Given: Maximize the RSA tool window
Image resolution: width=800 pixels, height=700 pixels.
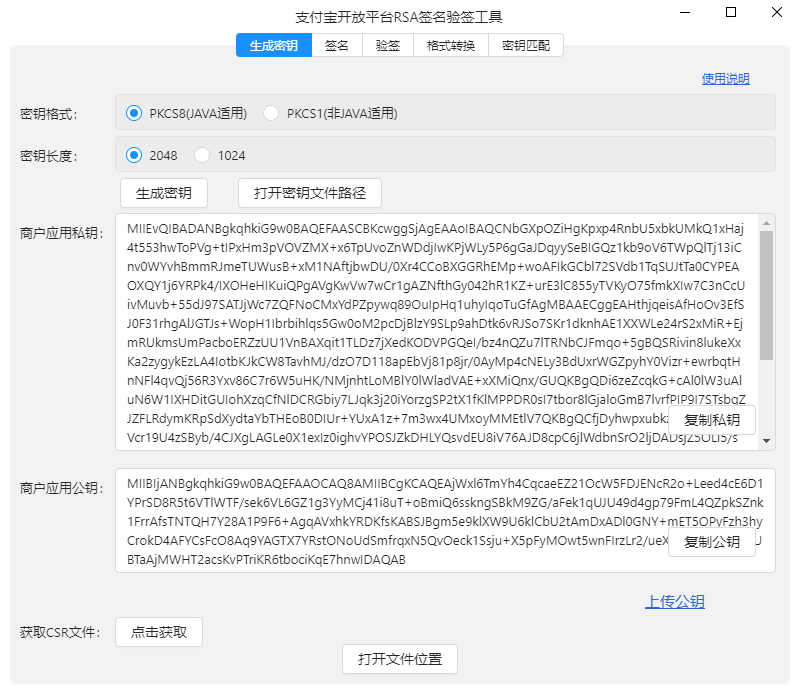Looking at the screenshot, I should pos(731,12).
